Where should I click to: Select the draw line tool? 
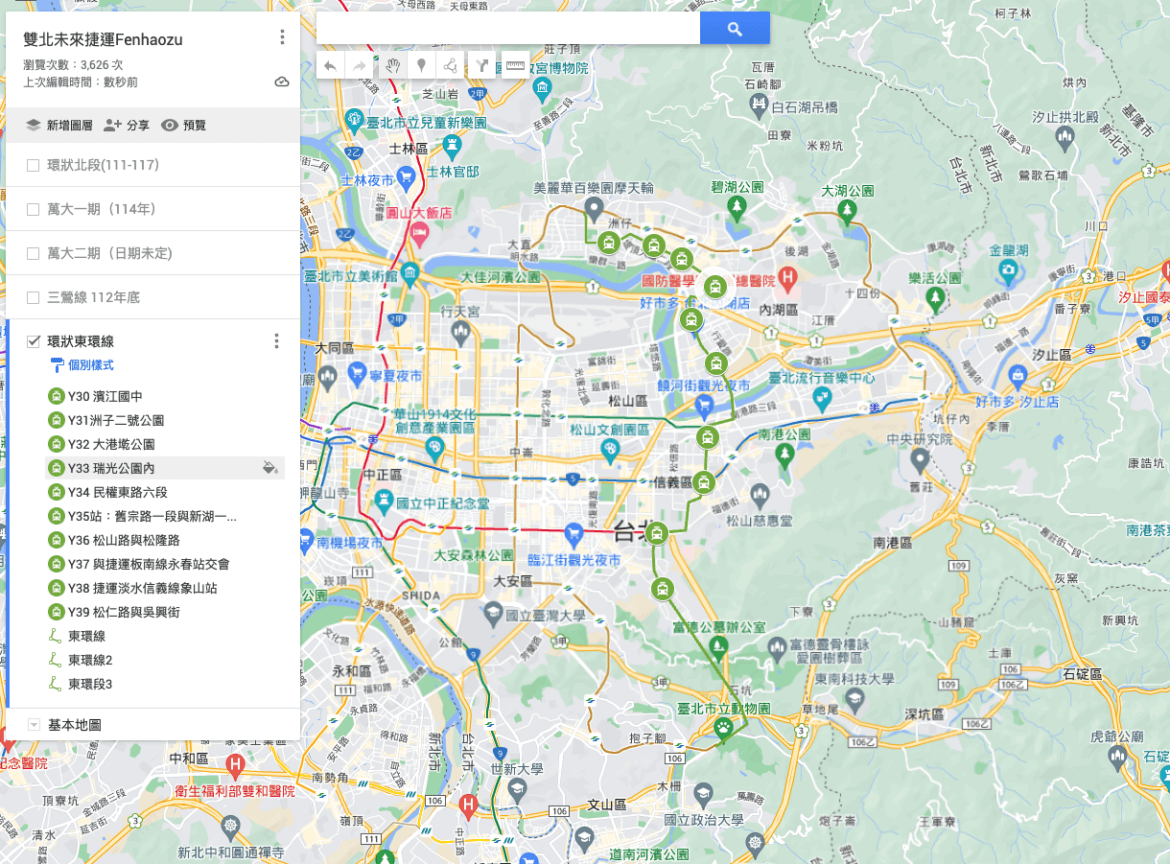click(451, 66)
